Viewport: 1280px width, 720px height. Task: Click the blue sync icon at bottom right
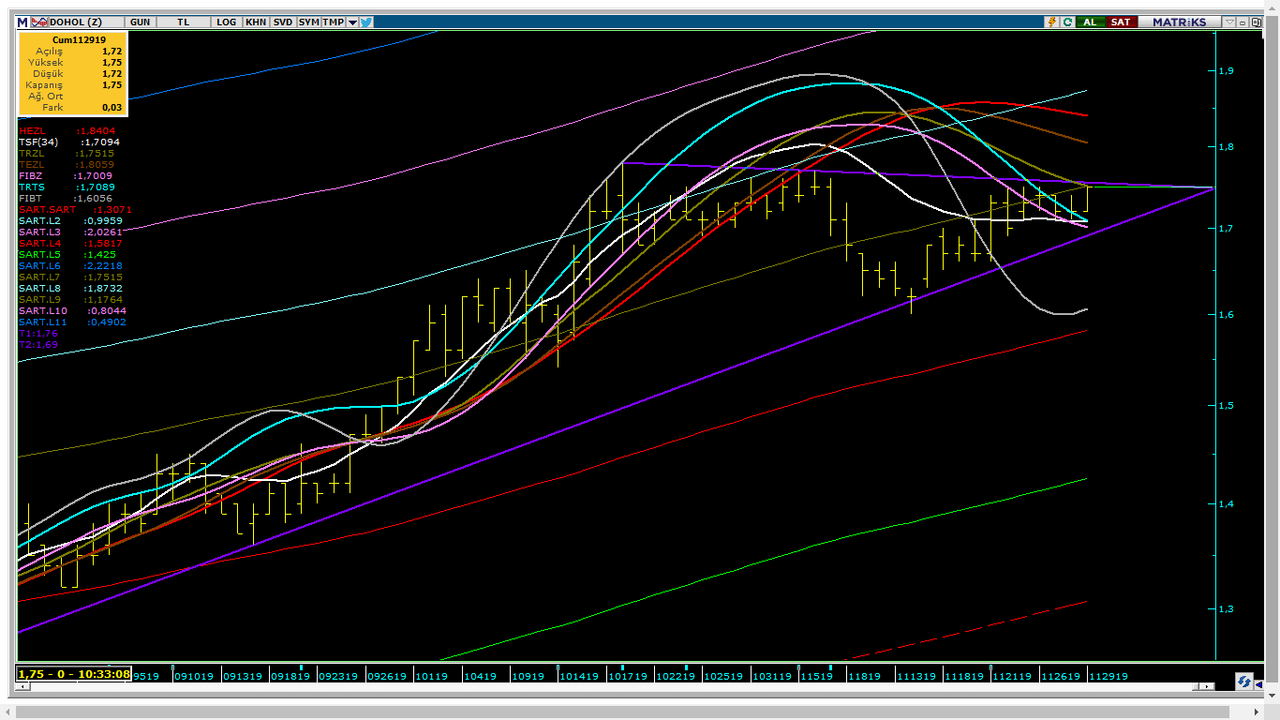click(1245, 681)
